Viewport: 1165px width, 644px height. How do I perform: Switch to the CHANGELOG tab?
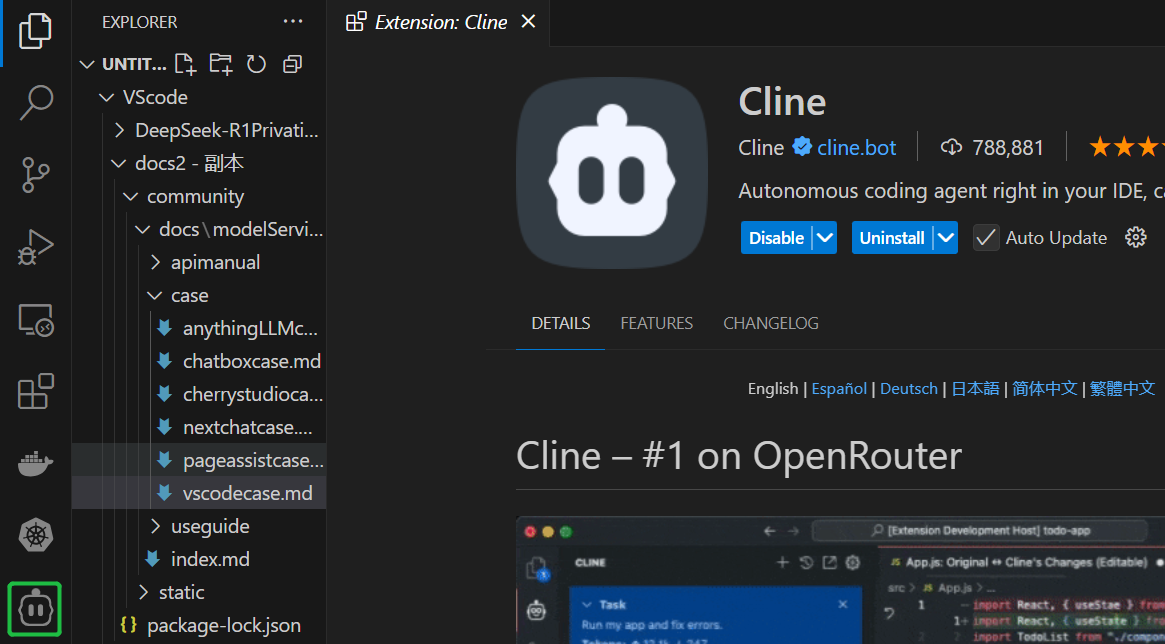click(770, 323)
